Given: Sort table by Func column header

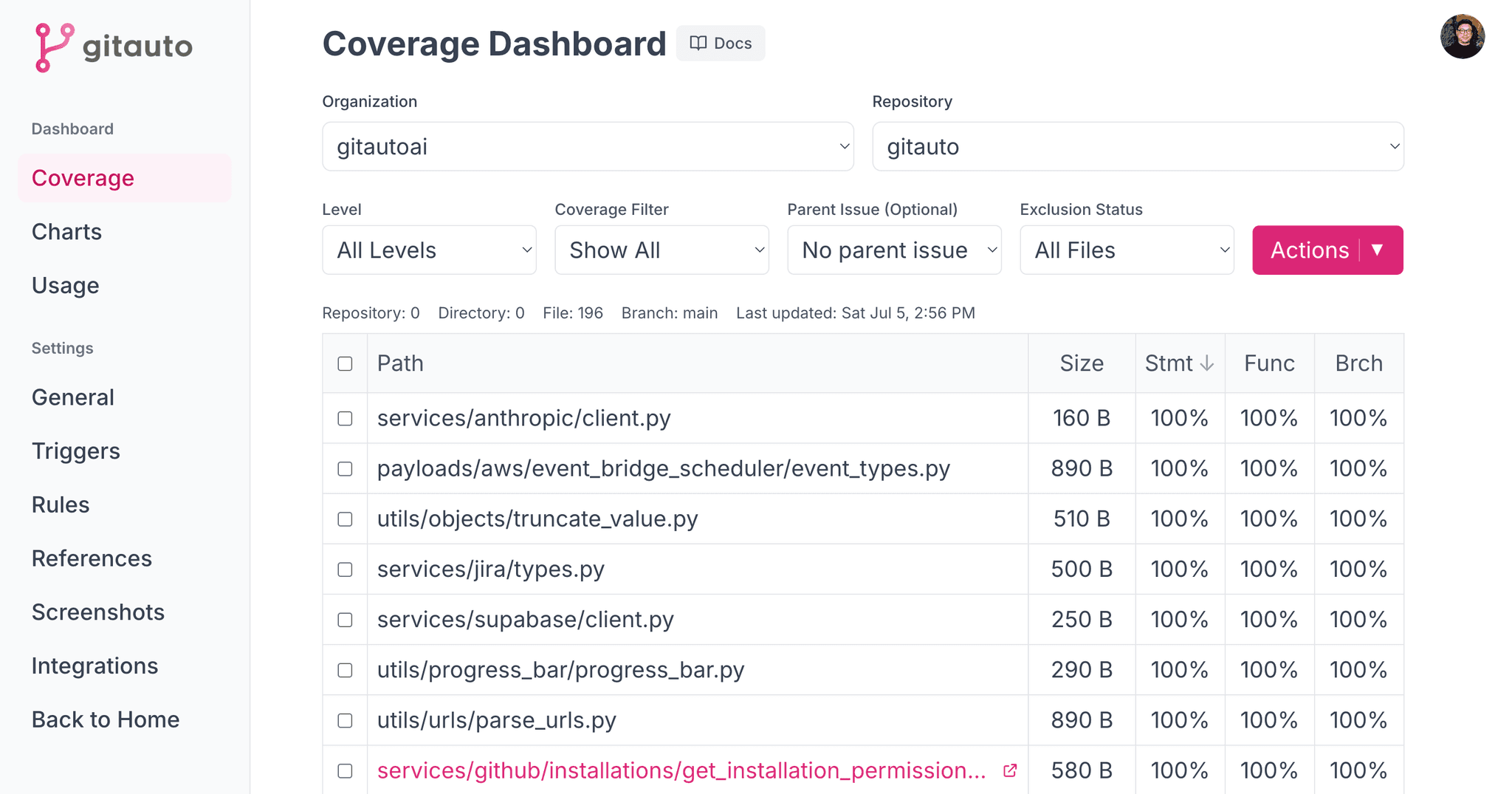Looking at the screenshot, I should tap(1269, 363).
